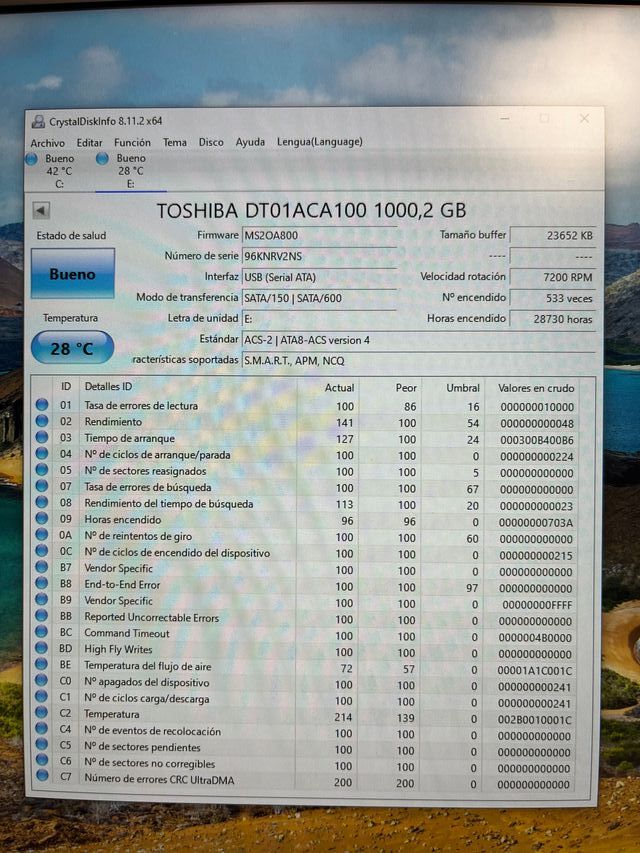Select the High Fly Writes attribute name
The image size is (640, 853).
pyautogui.click(x=118, y=649)
